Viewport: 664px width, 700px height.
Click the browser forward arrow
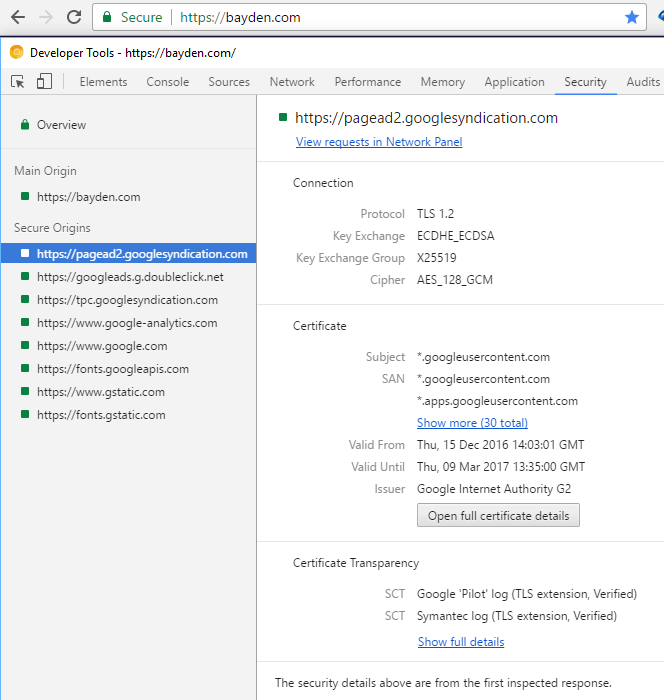coord(46,17)
